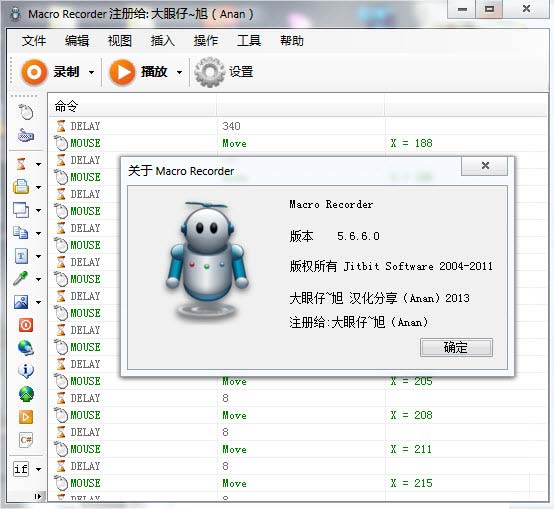
Task: Expand the window command dropdown arrow
Action: (x=39, y=210)
